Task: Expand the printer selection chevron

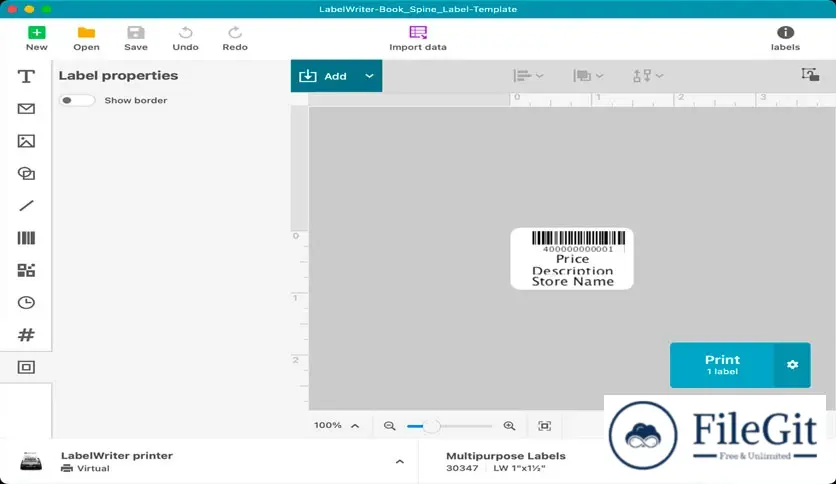Action: tap(400, 462)
